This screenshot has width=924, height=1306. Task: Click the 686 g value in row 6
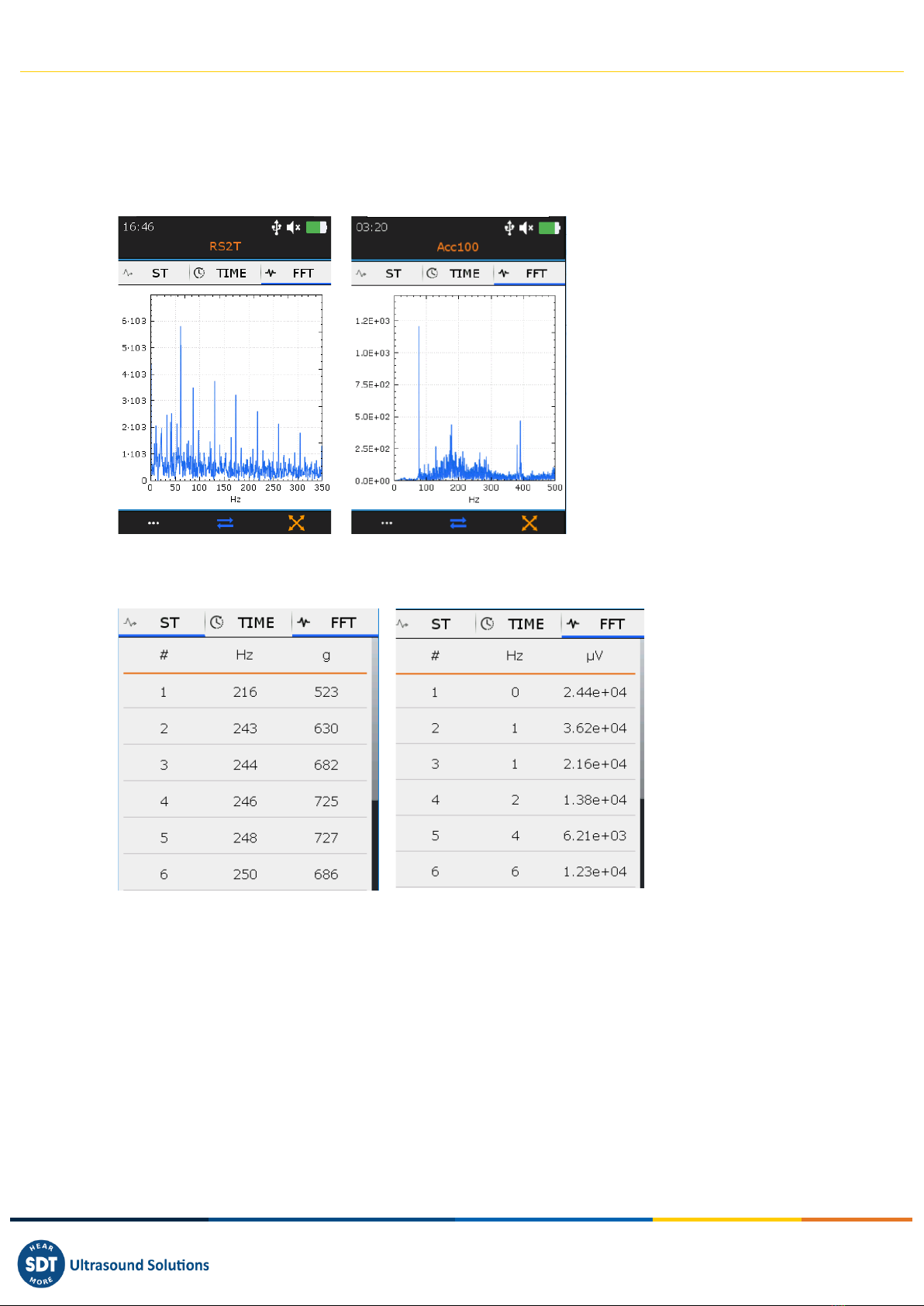point(326,874)
